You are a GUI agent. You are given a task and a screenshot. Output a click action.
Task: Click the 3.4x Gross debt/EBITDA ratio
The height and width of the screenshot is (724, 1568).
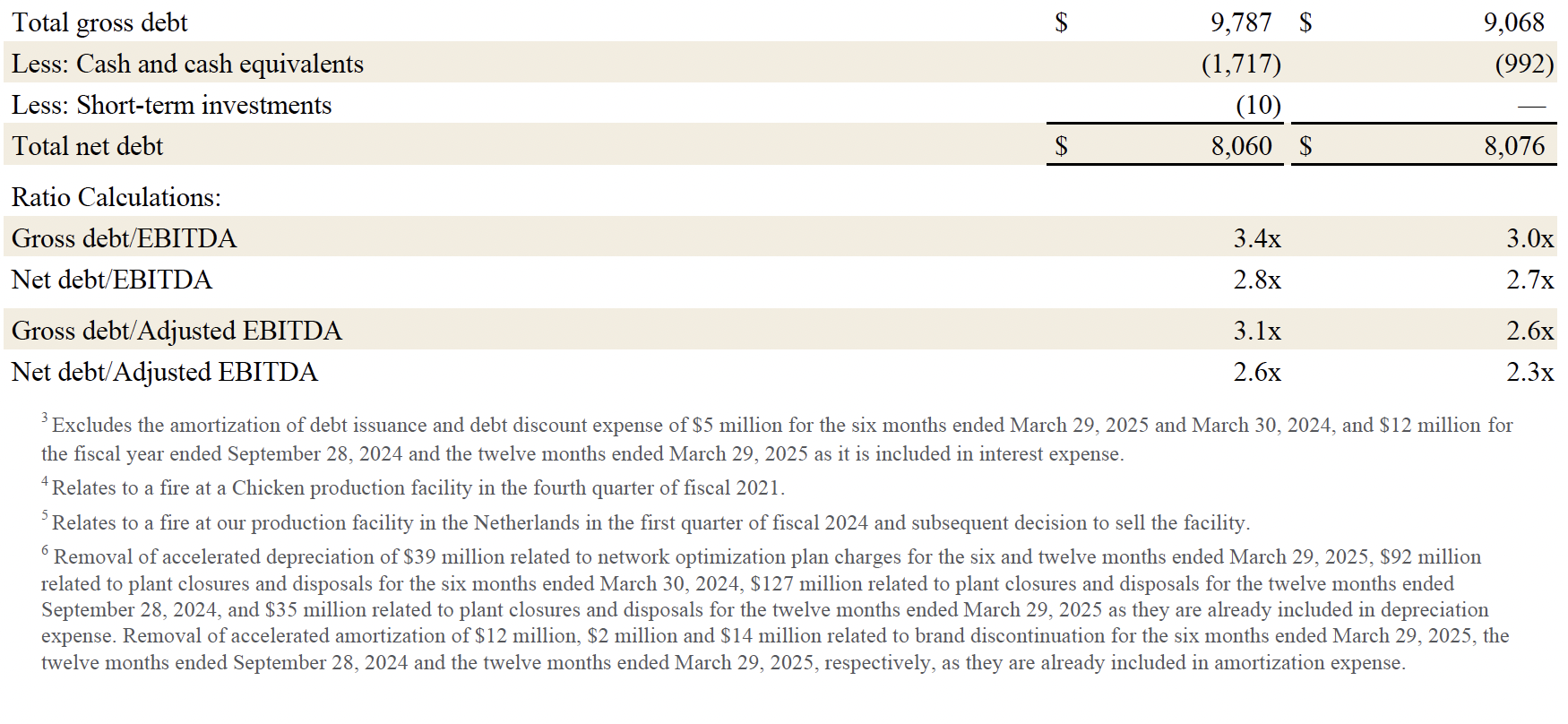click(x=1257, y=238)
